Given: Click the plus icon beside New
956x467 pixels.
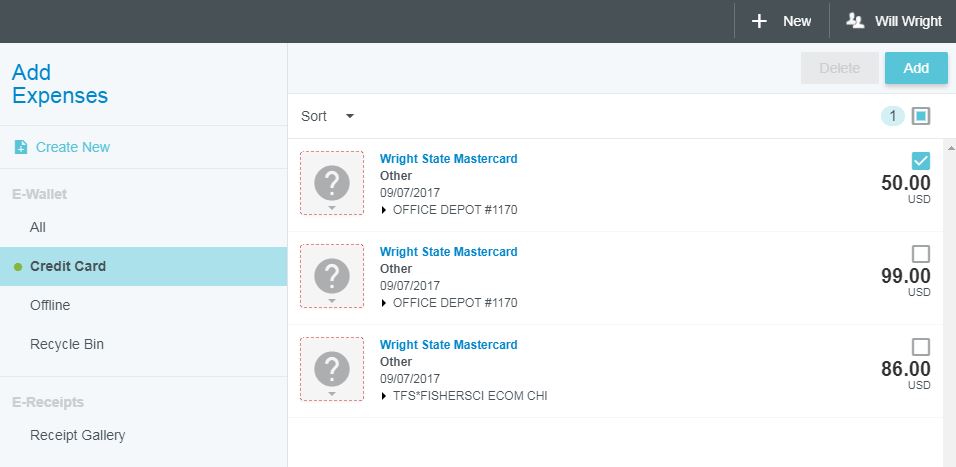Looking at the screenshot, I should click(x=759, y=21).
